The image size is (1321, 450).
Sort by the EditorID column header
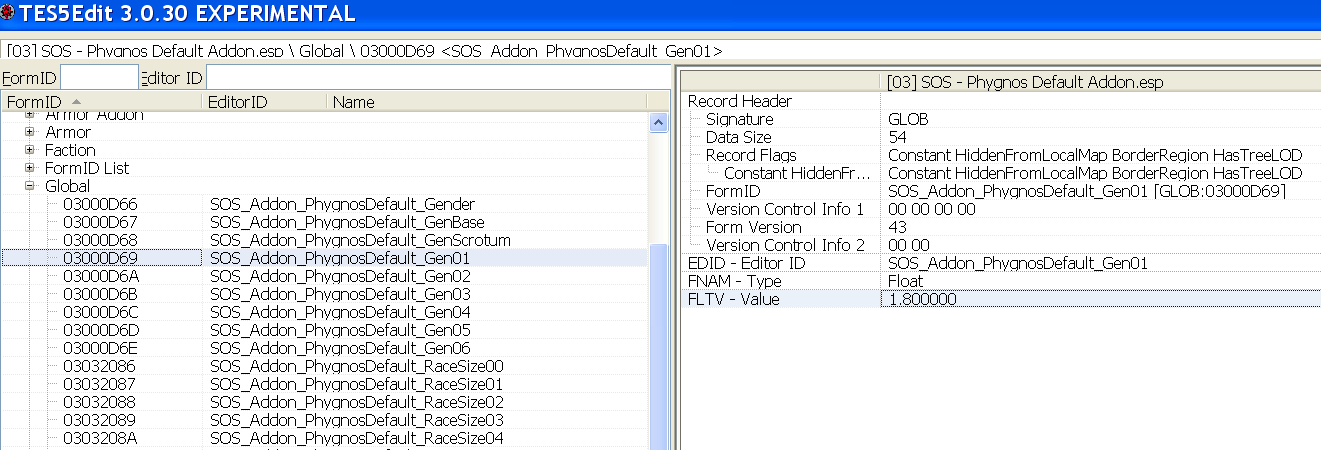point(265,102)
